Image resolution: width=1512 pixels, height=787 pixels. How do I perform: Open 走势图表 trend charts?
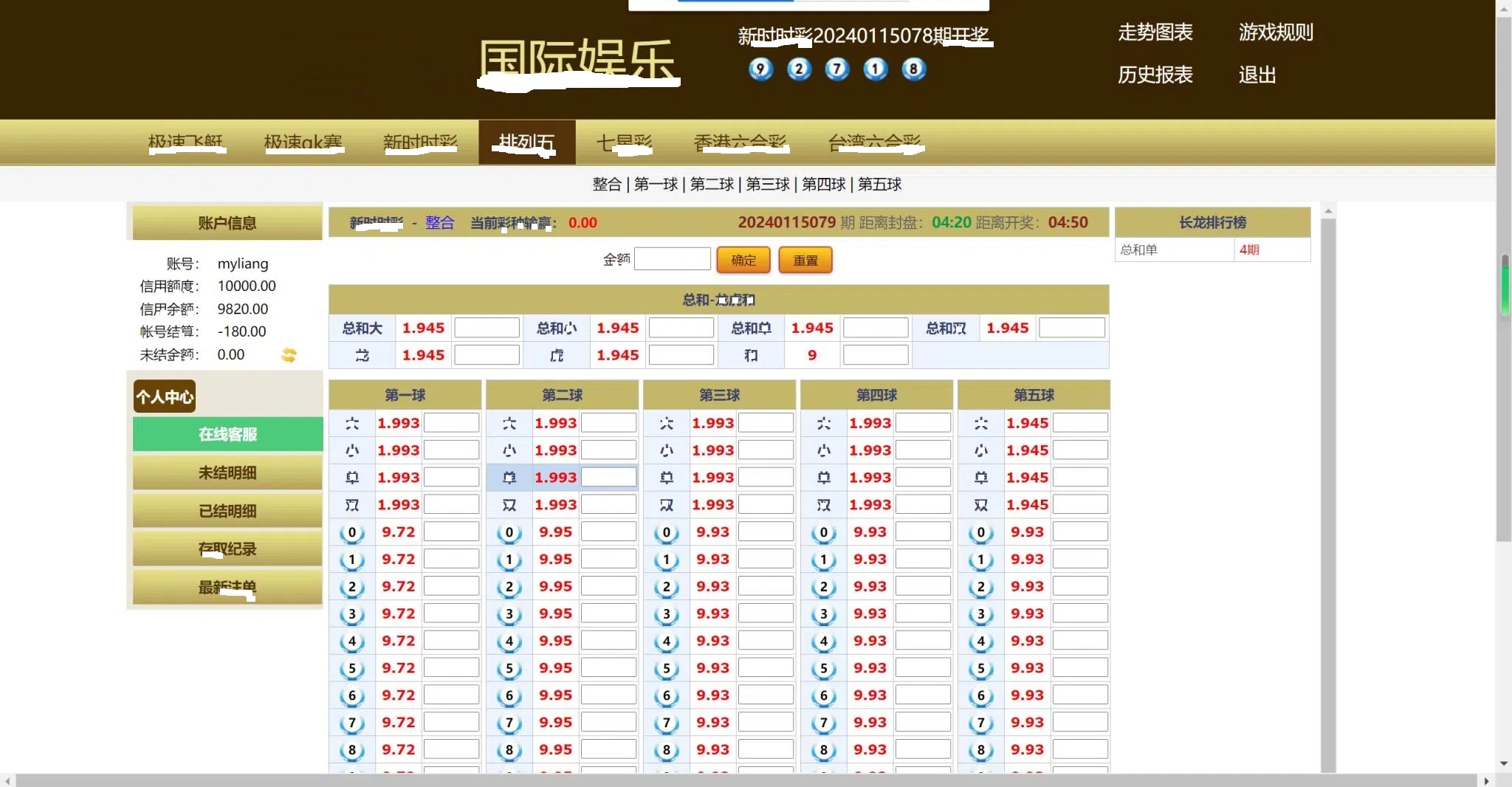(1155, 32)
